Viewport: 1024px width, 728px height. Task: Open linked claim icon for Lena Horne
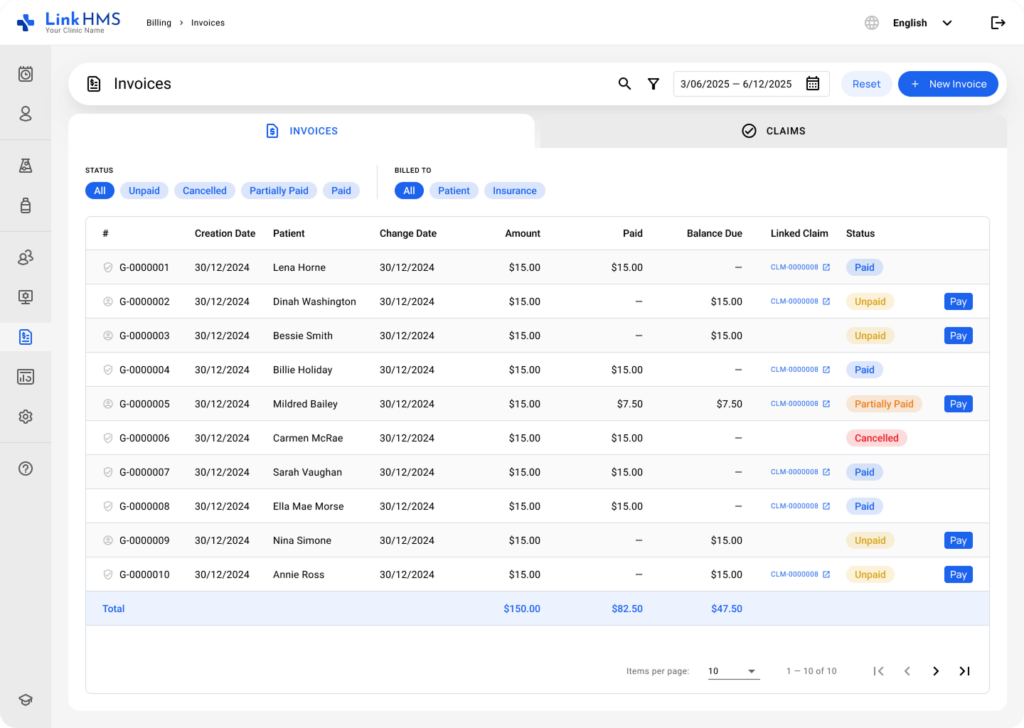pyautogui.click(x=826, y=267)
